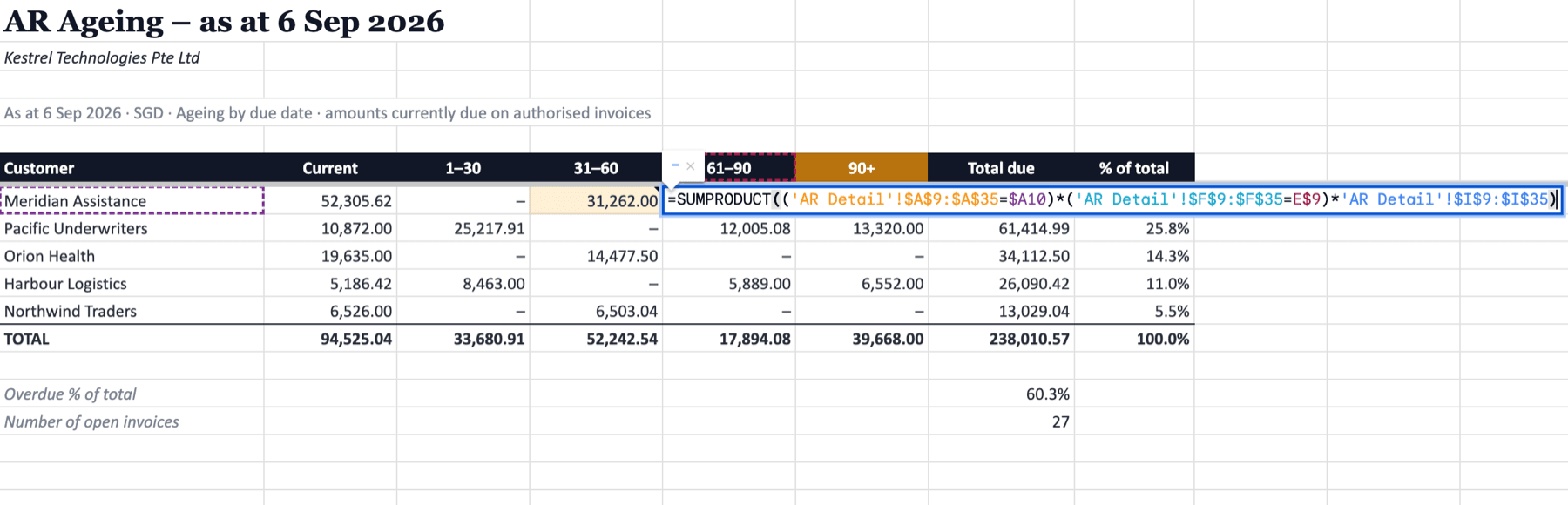Select the 61,414.99 total due cell
The width and height of the screenshot is (1568, 505).
(x=1001, y=228)
